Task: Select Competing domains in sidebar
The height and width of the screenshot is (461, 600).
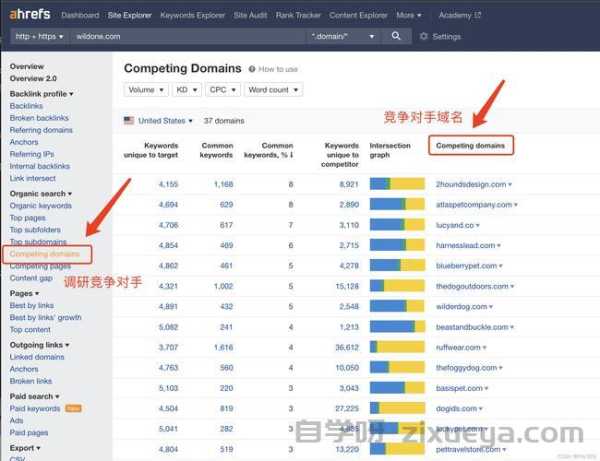Action: tap(44, 254)
